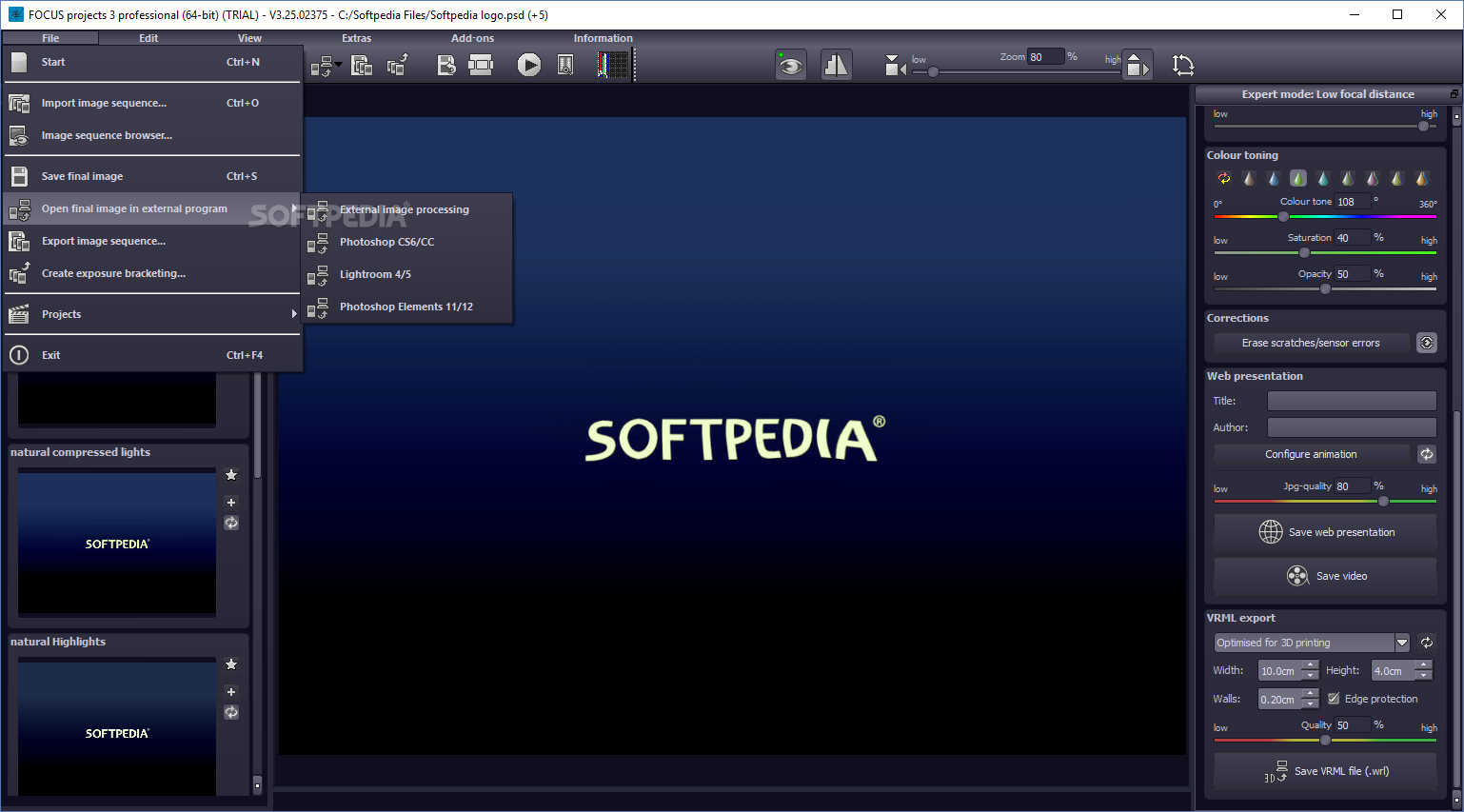1464x812 pixels.
Task: Open the View menu
Action: 249,38
